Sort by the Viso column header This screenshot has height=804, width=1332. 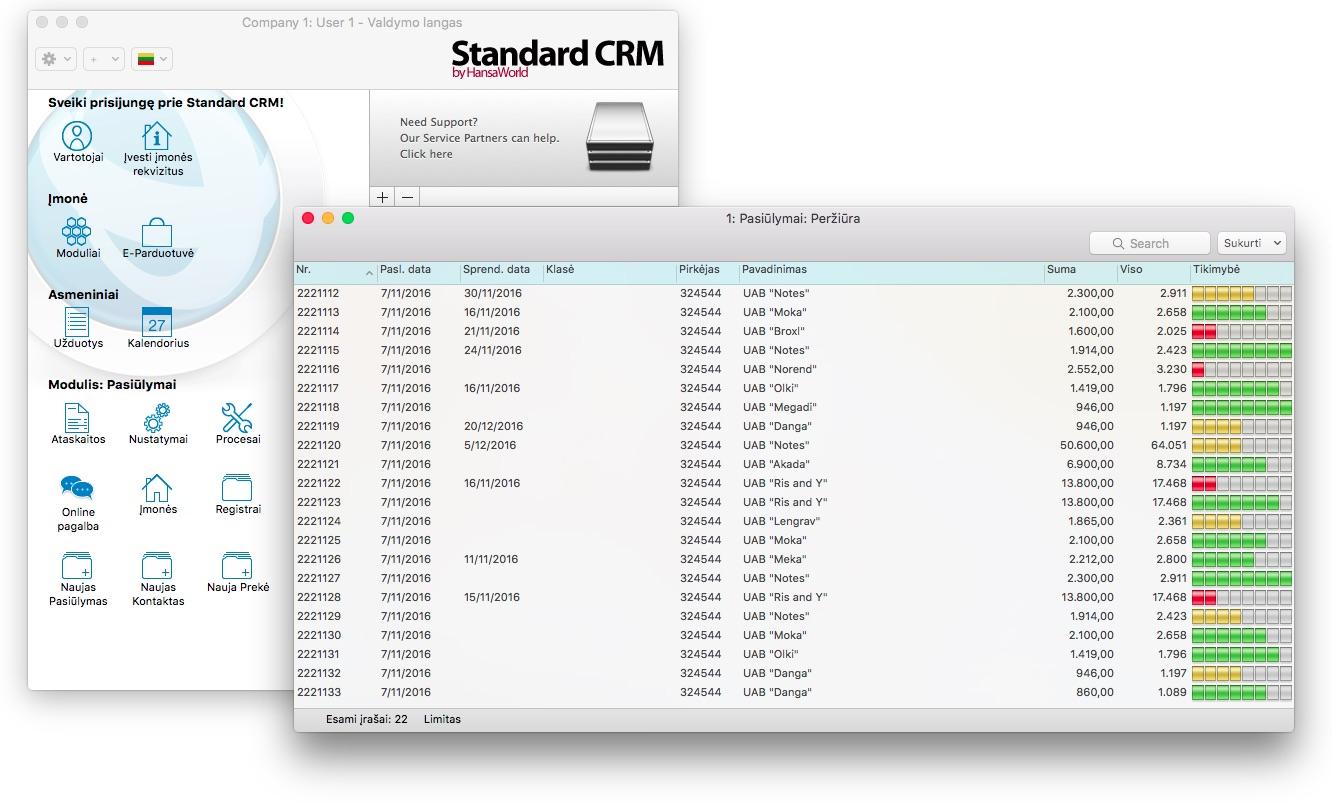pos(1153,270)
